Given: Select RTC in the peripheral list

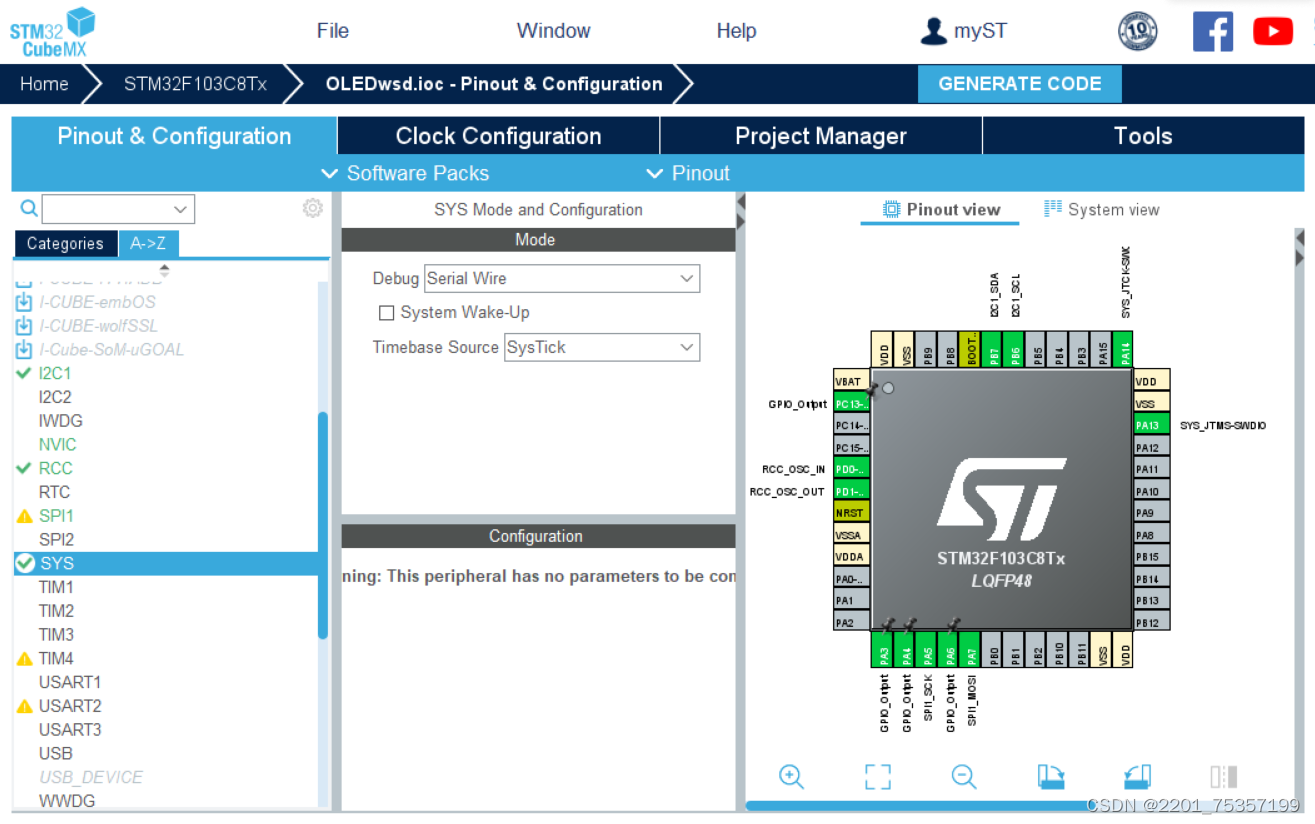Looking at the screenshot, I should (54, 492).
